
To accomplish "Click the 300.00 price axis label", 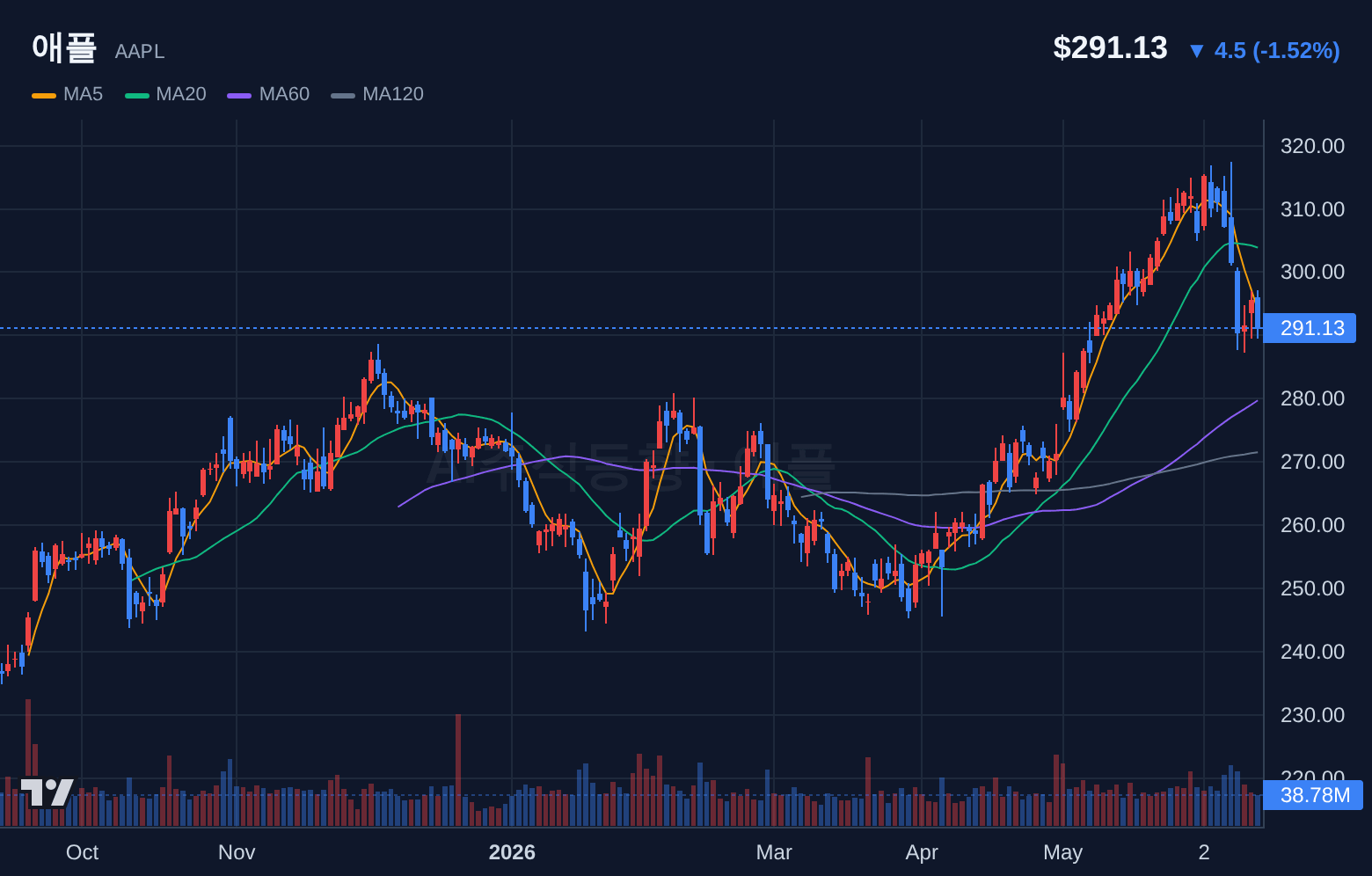I will [1312, 272].
